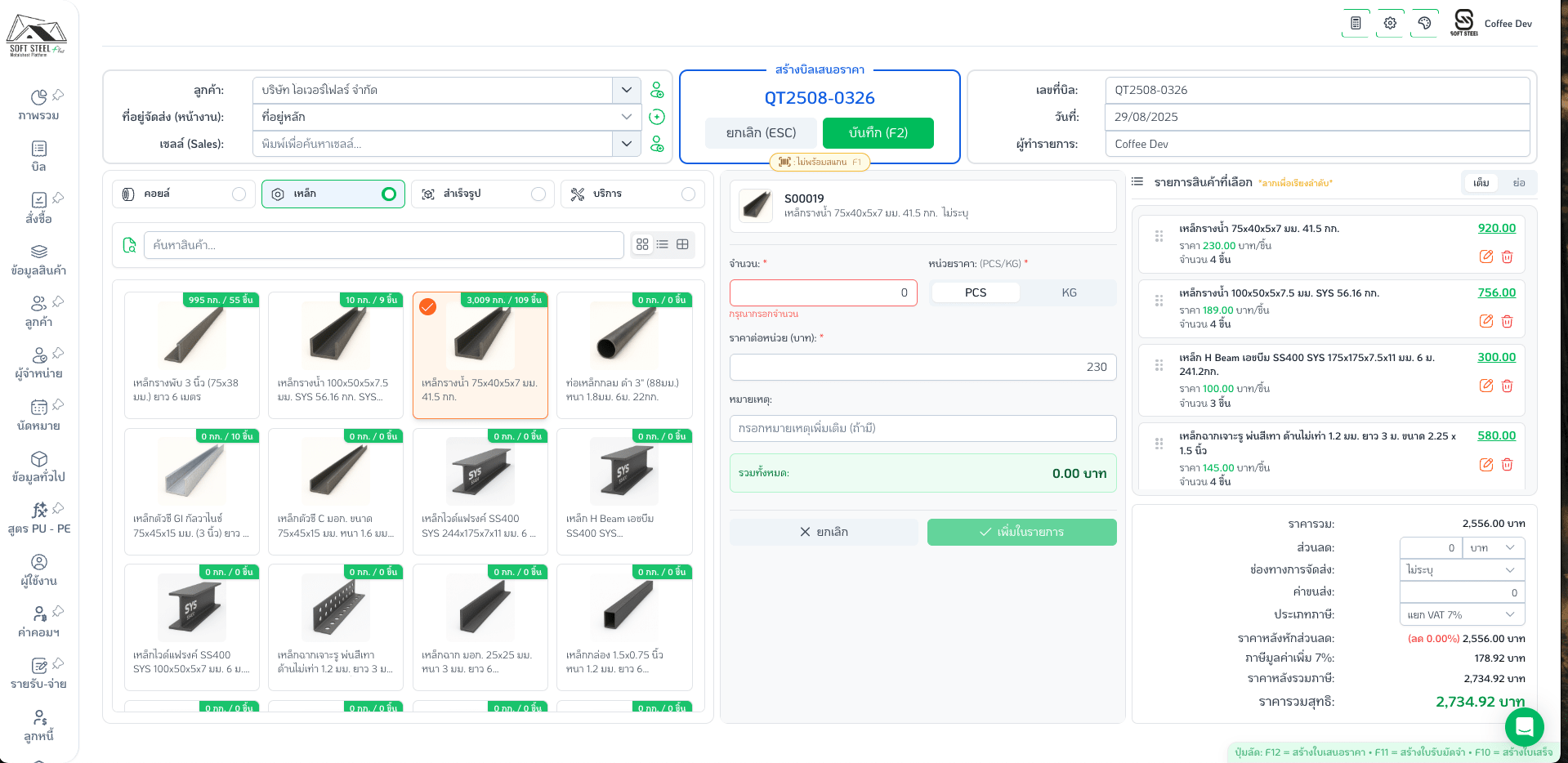The height and width of the screenshot is (763, 1568).
Task: Select บริการ product category radio
Action: (x=688, y=194)
